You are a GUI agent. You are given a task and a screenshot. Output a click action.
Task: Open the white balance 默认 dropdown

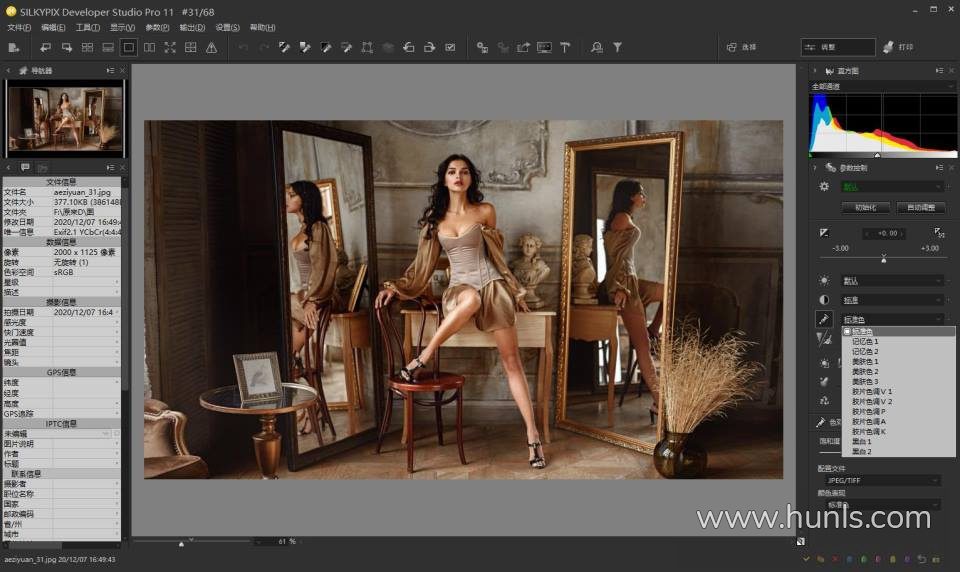892,281
